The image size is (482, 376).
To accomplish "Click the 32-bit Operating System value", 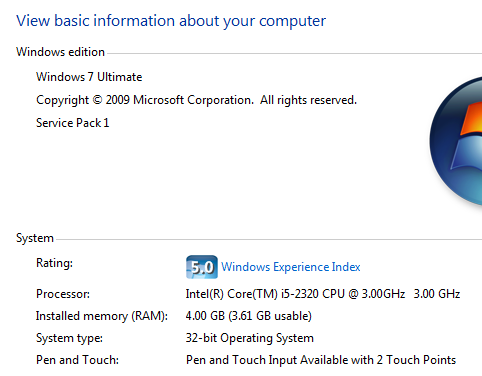I will pyautogui.click(x=250, y=338).
